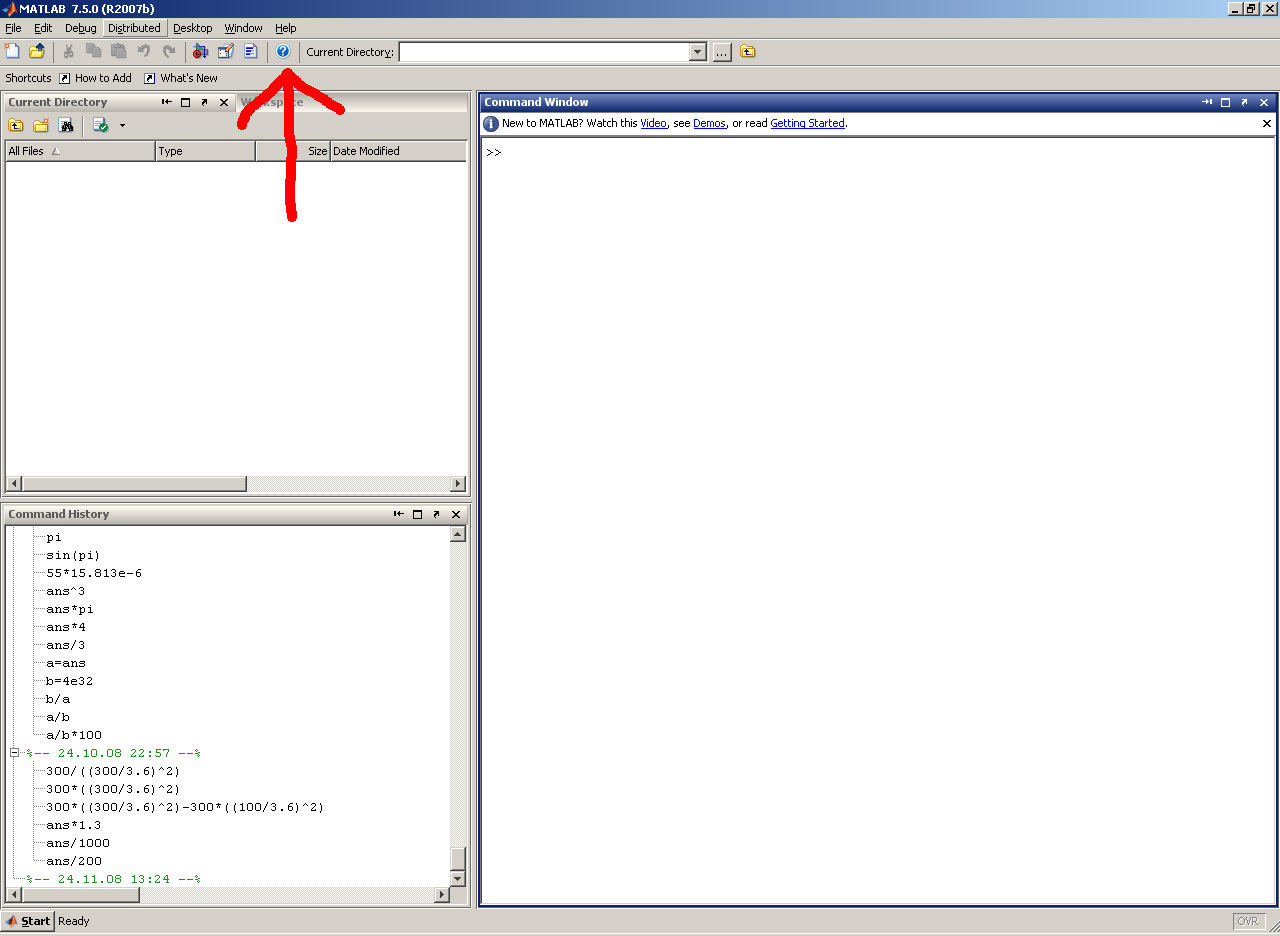Click the file report checkmark icon
The image size is (1280, 936).
point(100,125)
